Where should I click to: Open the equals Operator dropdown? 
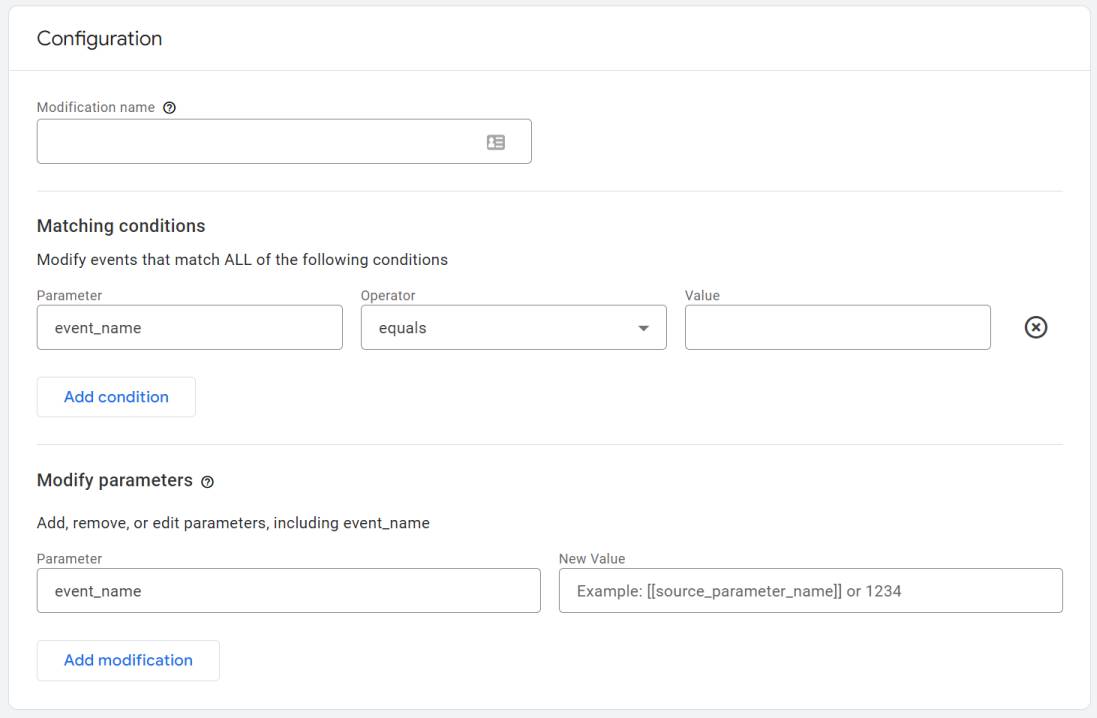pyautogui.click(x=514, y=328)
